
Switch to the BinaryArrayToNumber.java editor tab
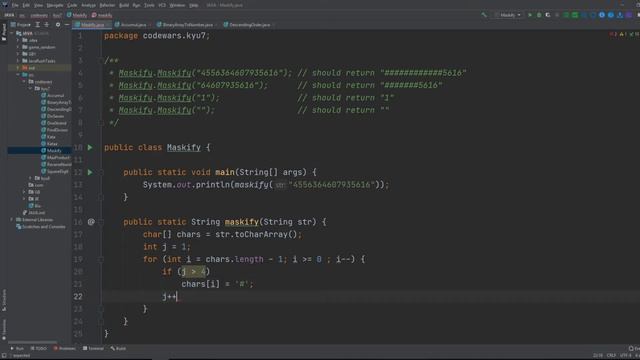tap(187, 25)
